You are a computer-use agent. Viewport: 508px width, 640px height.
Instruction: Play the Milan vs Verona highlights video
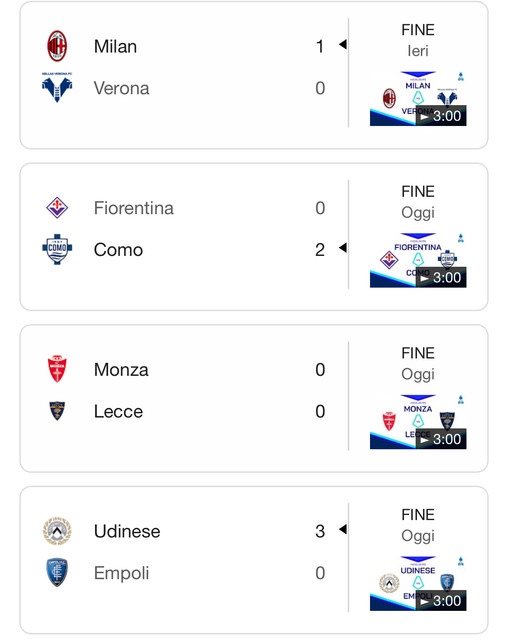click(418, 99)
